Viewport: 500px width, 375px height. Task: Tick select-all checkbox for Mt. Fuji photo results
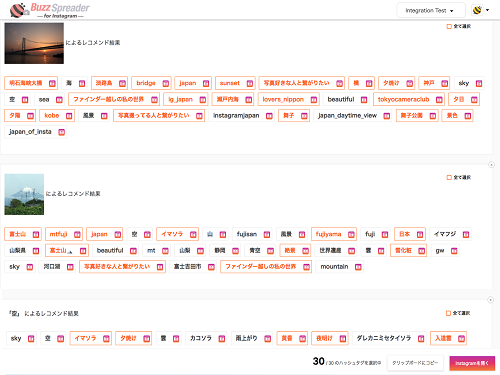click(449, 177)
